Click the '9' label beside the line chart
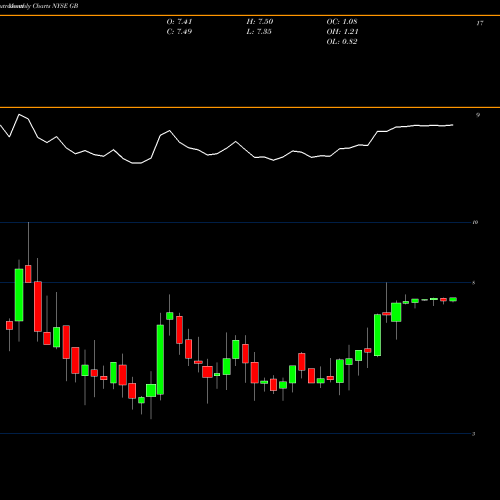Screen dimensions: 500x500 [478, 115]
